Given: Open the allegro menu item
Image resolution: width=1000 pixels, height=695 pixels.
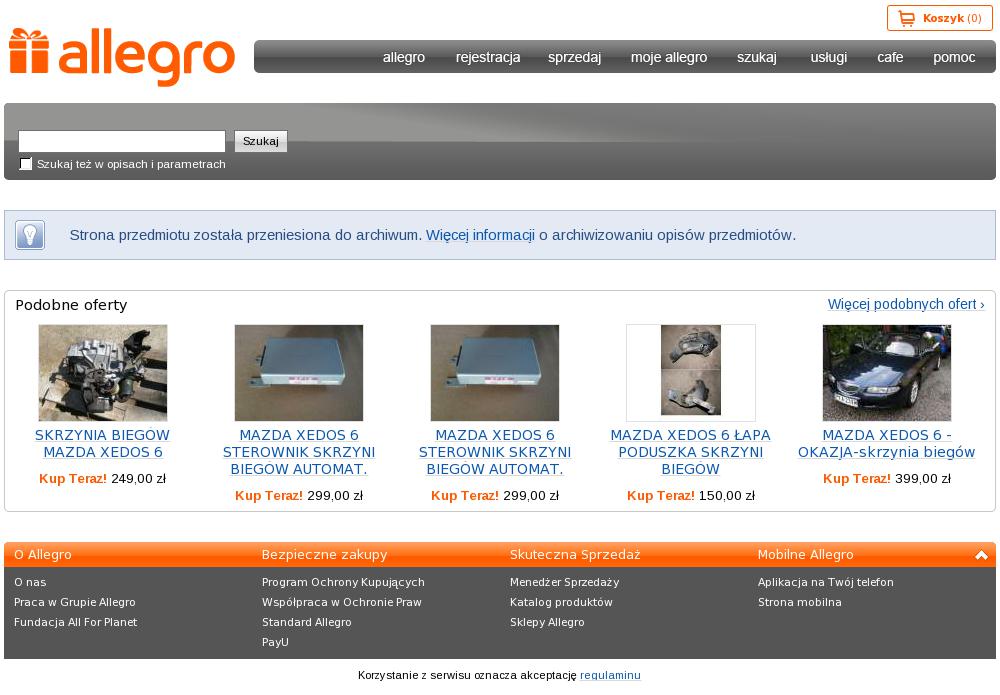Looking at the screenshot, I should click(x=404, y=57).
